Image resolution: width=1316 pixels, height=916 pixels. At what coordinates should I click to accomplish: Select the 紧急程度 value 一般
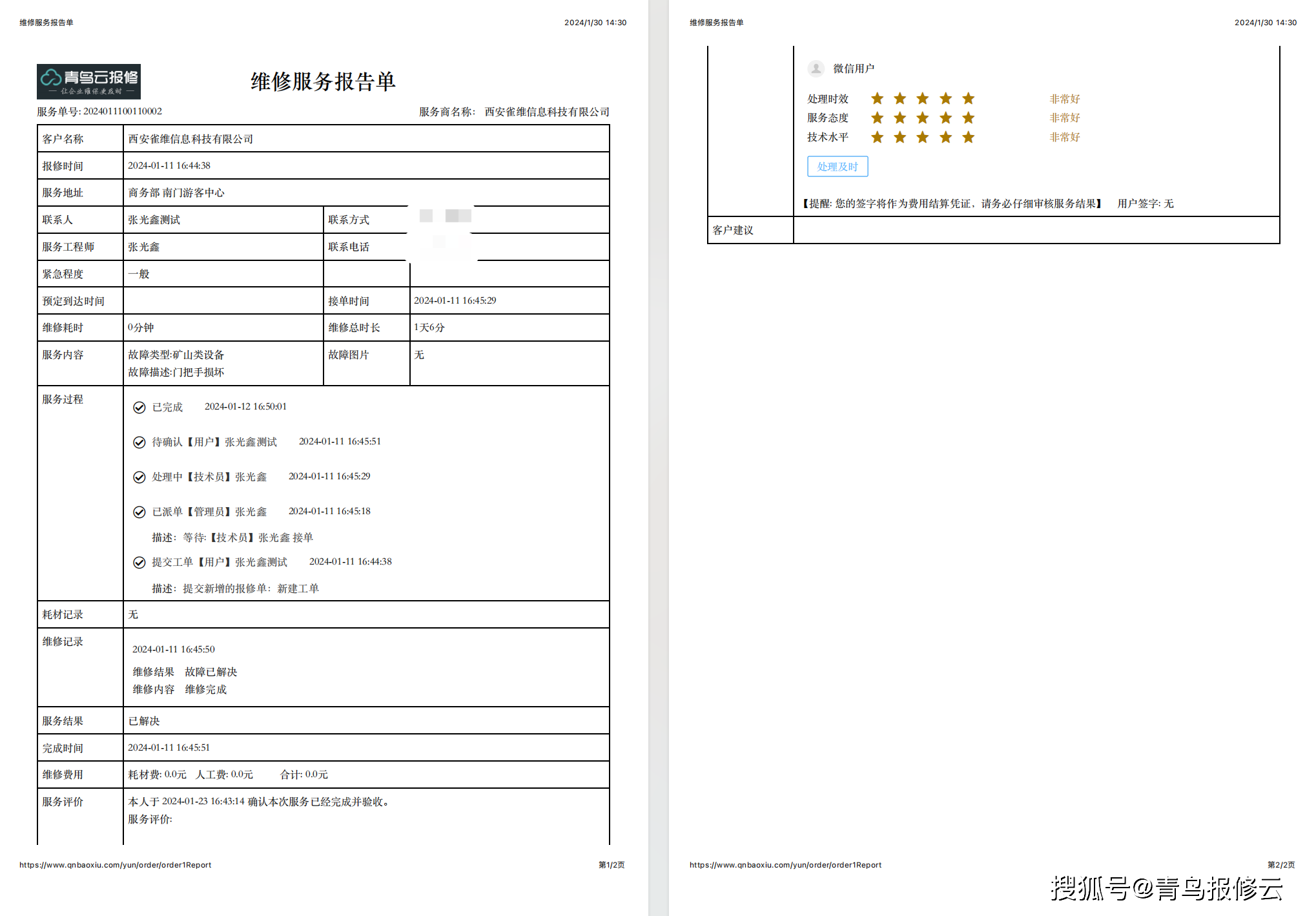(x=139, y=274)
